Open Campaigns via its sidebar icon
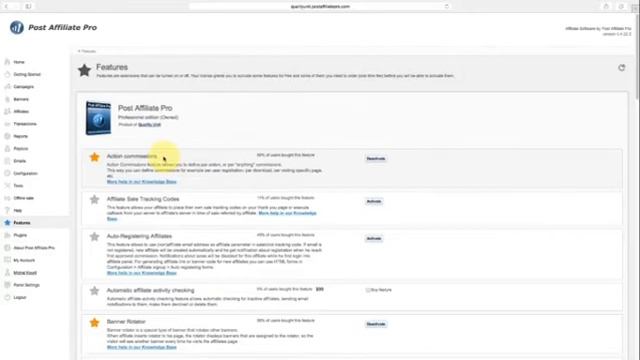640x360 pixels. (x=7, y=87)
